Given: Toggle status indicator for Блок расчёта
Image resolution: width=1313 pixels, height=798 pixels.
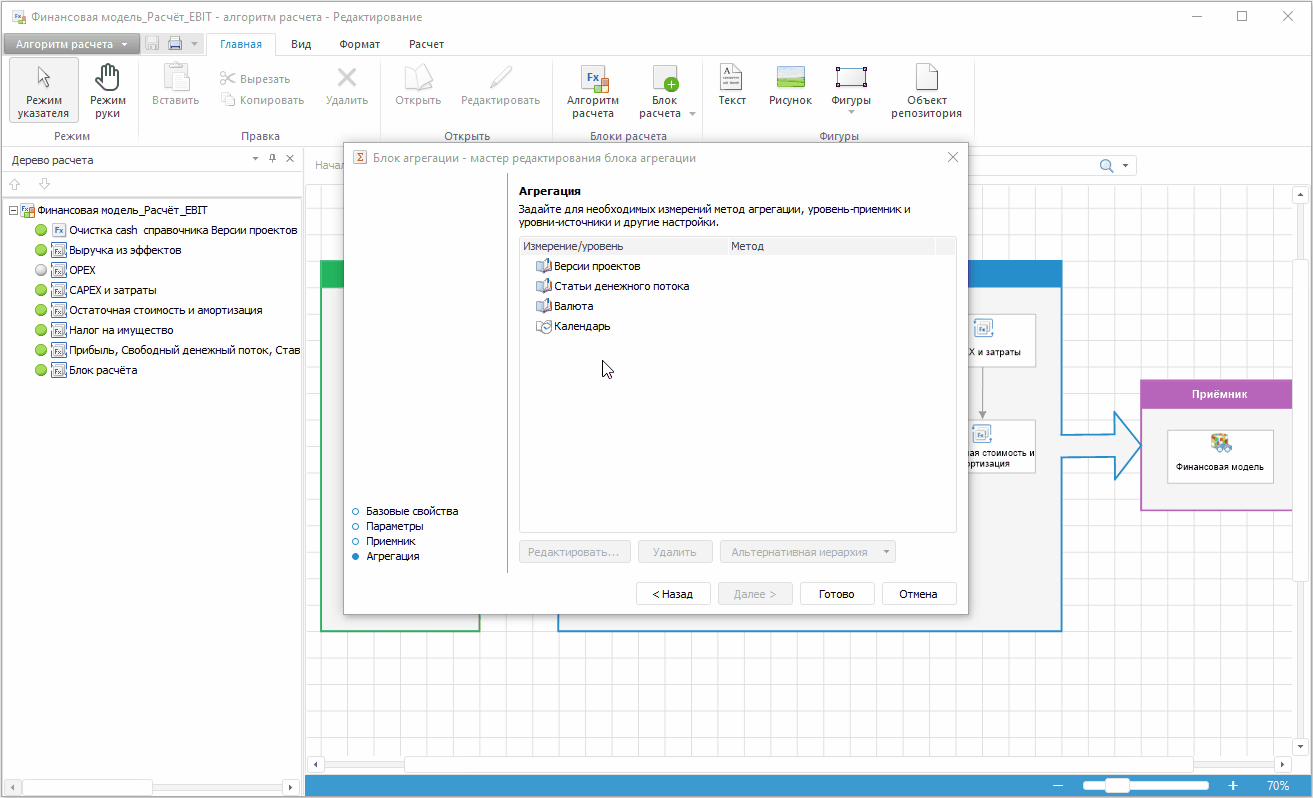Looking at the screenshot, I should pos(41,370).
